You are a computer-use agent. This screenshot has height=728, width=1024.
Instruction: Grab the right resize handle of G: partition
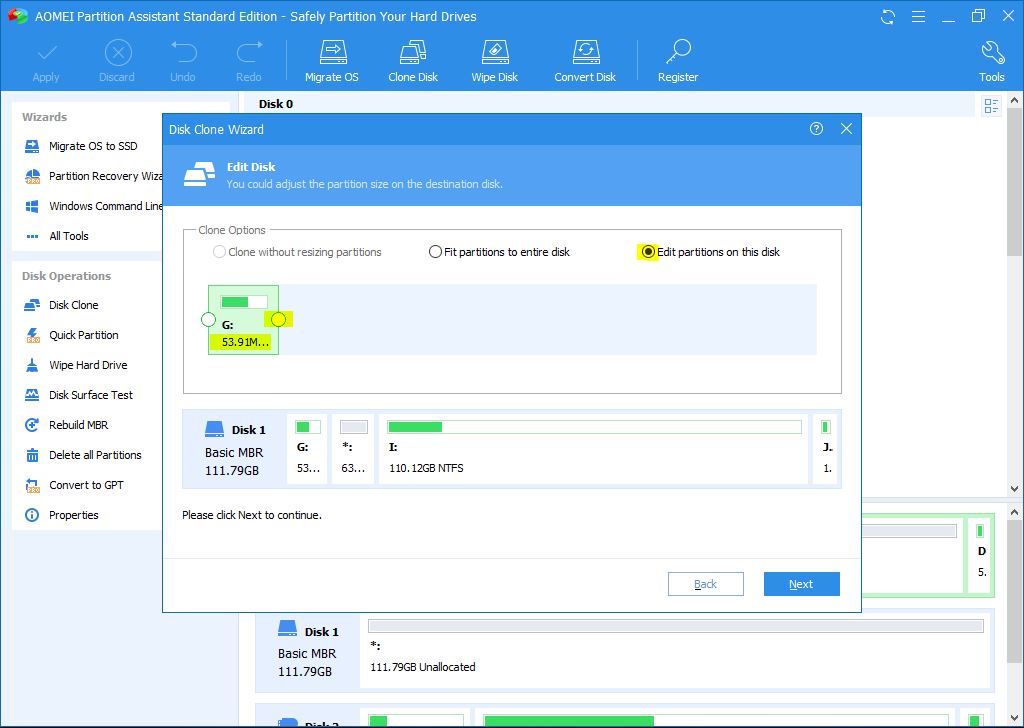pyautogui.click(x=278, y=320)
